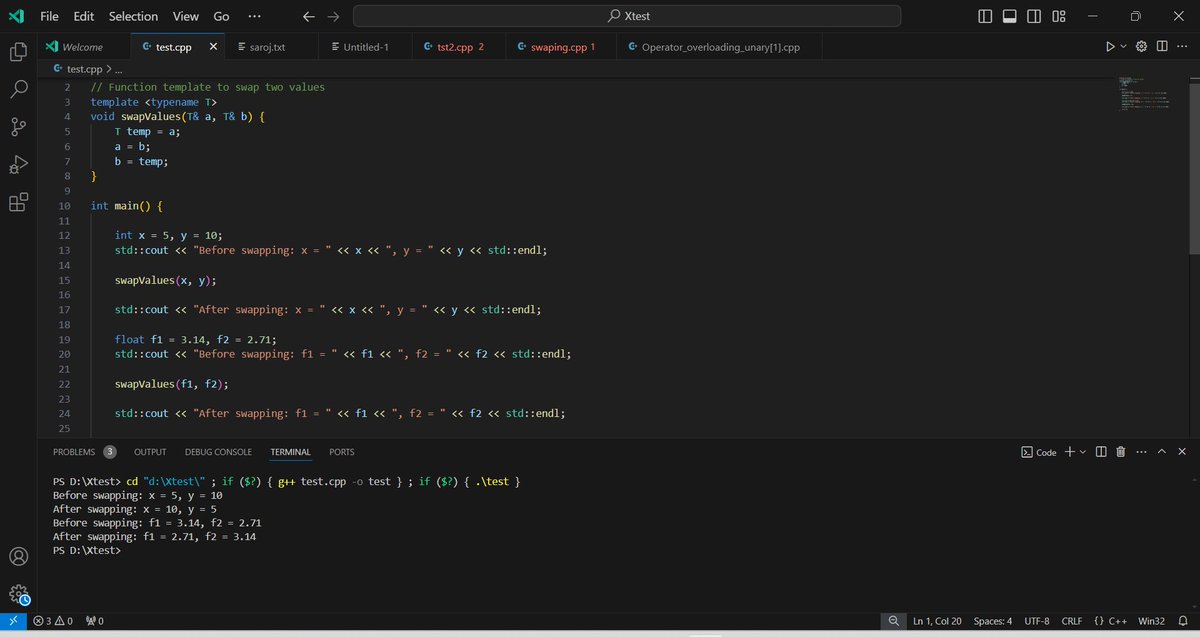Change CRLF end of line sequence
This screenshot has height=637, width=1200.
(1072, 621)
